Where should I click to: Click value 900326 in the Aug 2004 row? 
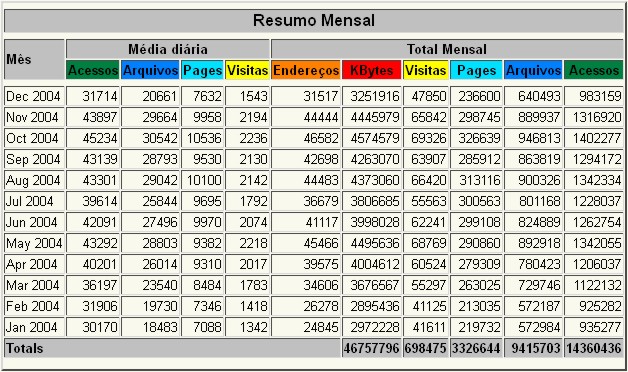click(539, 181)
